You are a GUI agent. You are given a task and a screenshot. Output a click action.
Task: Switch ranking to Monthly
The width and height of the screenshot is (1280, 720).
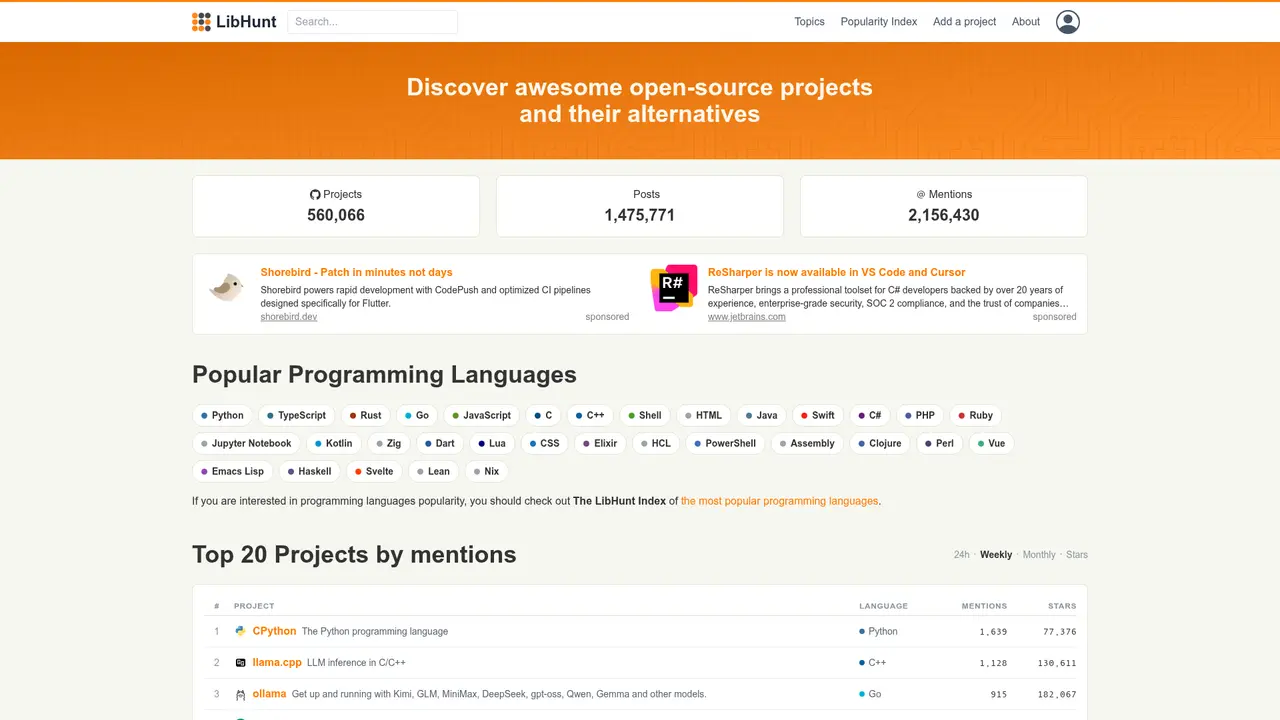pos(1039,555)
